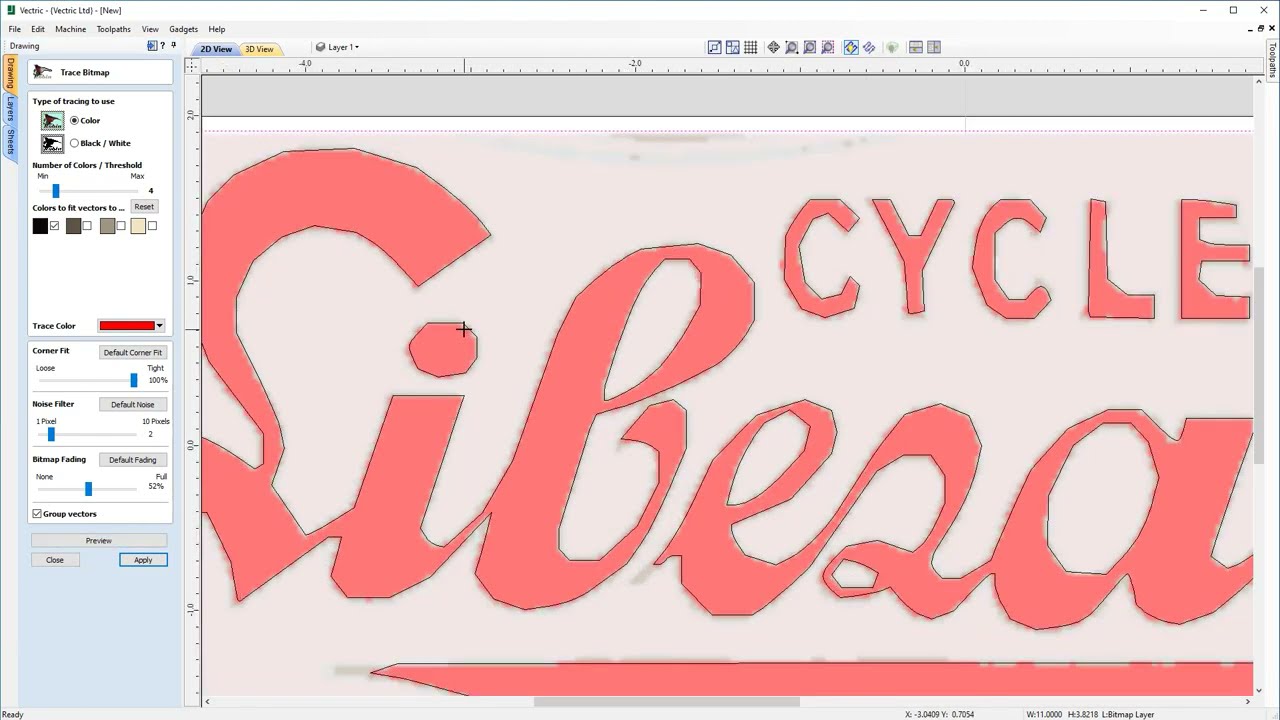The height and width of the screenshot is (720, 1280).
Task: Click the Number of Colors slider handle
Action: 56,190
